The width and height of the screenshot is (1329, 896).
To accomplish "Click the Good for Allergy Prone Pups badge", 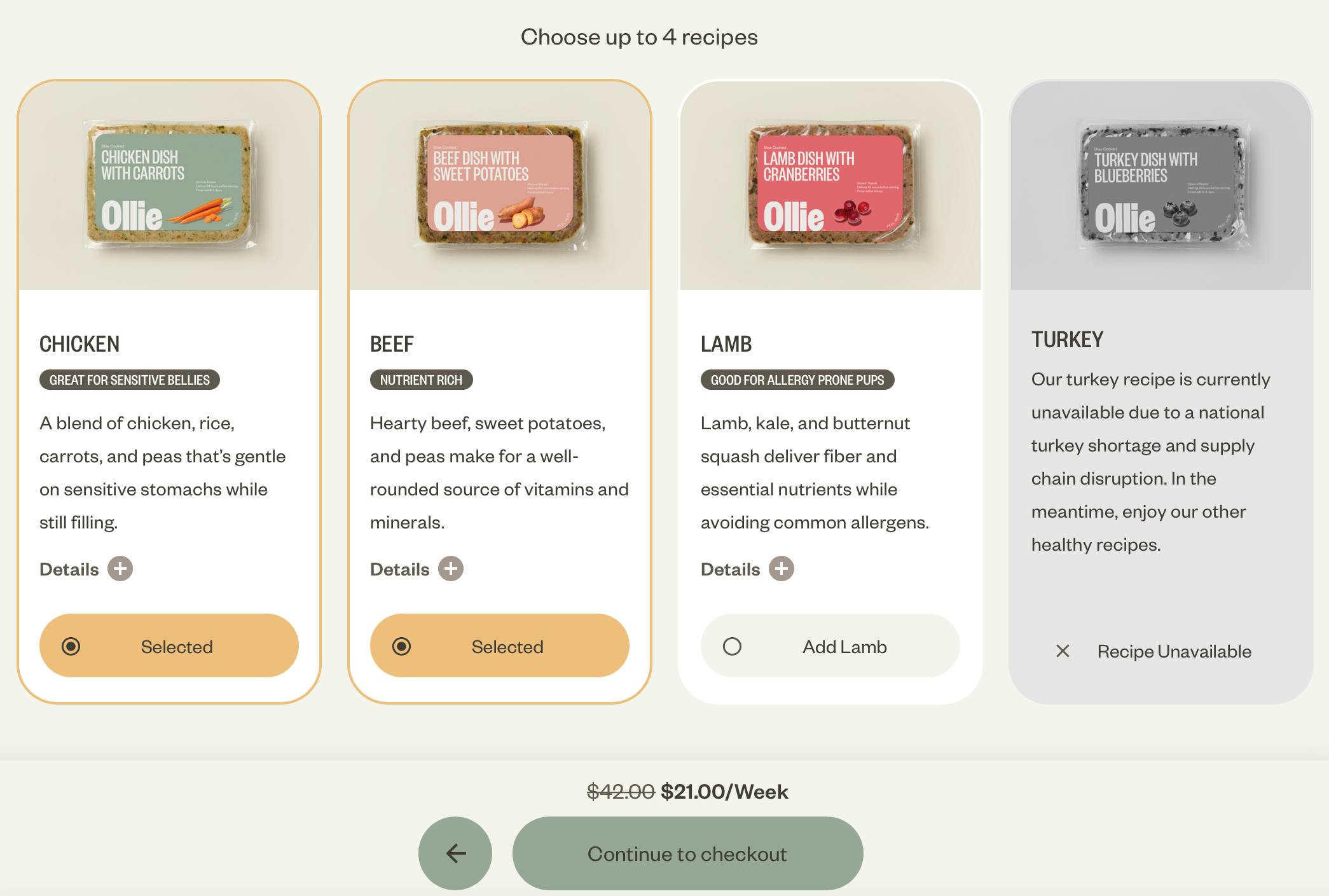I will coord(797,380).
